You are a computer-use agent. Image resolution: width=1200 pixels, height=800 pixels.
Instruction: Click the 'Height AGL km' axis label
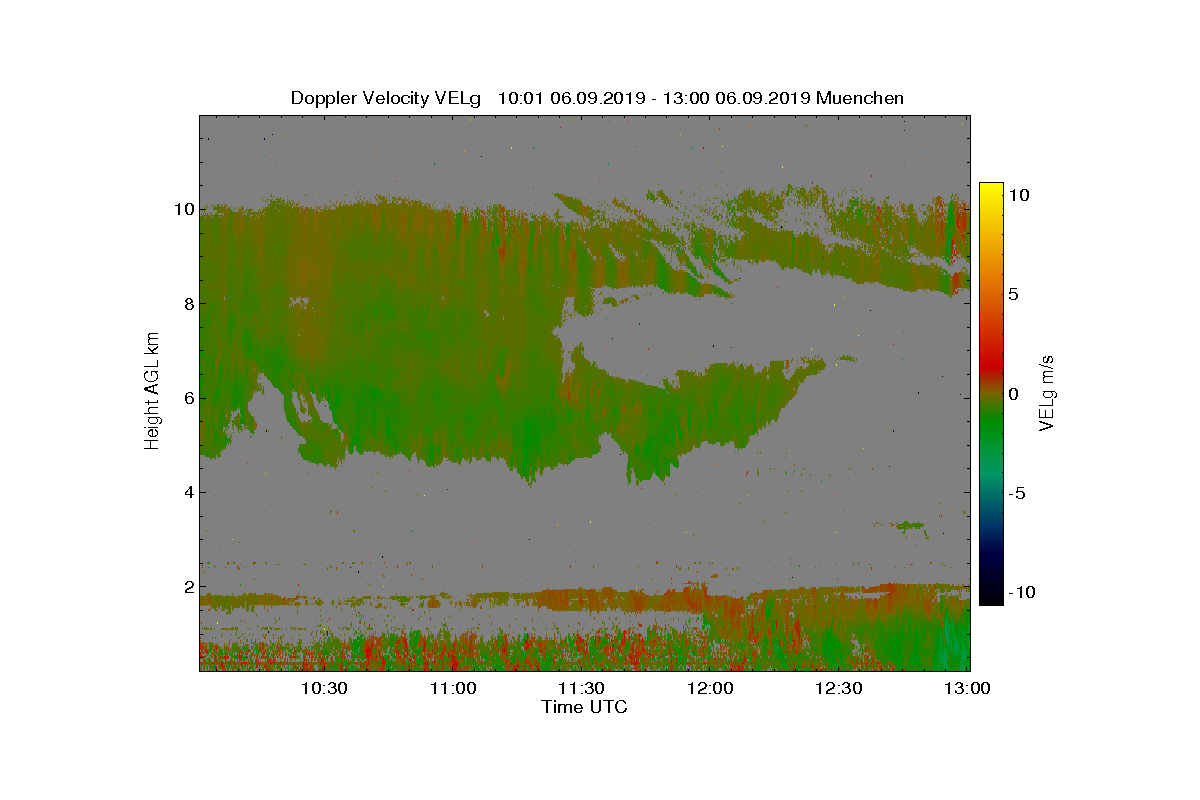coord(152,390)
